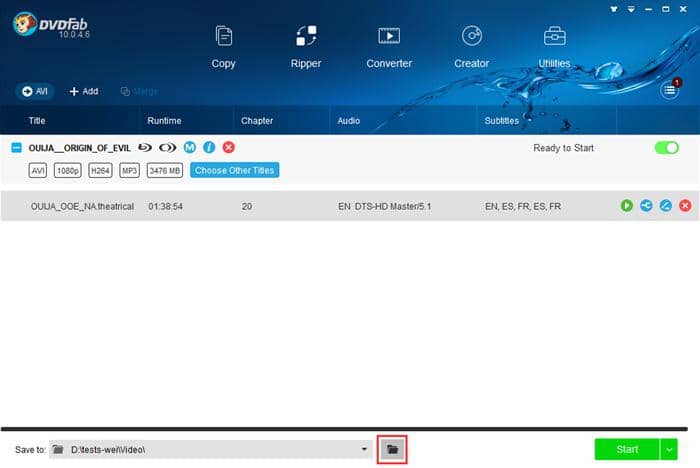
Task: Maximize the DVDFab window
Action: 666,9
